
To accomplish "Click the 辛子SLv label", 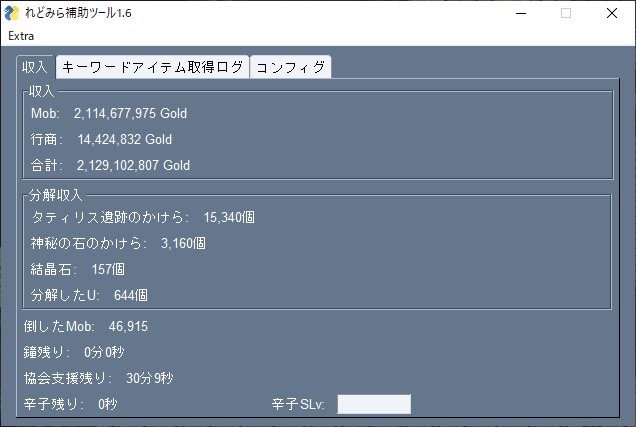I will [298, 404].
